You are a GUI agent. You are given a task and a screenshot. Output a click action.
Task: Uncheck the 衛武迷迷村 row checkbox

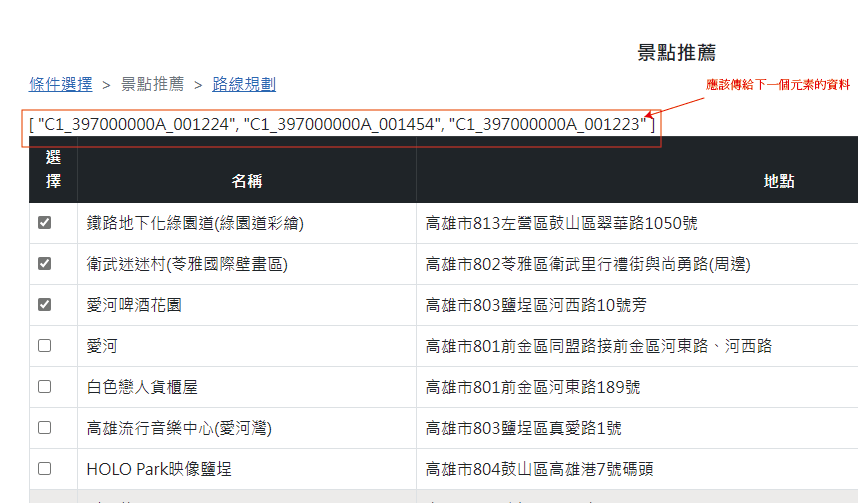tap(45, 264)
